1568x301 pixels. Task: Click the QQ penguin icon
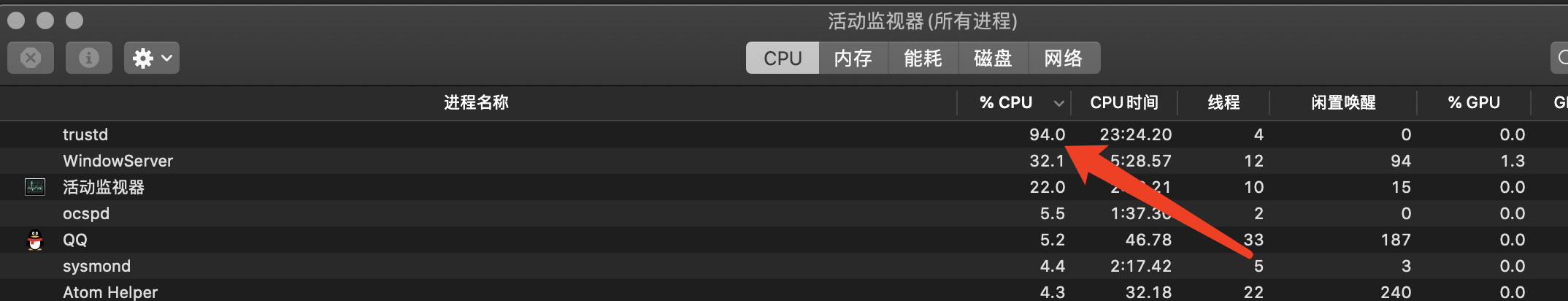35,240
